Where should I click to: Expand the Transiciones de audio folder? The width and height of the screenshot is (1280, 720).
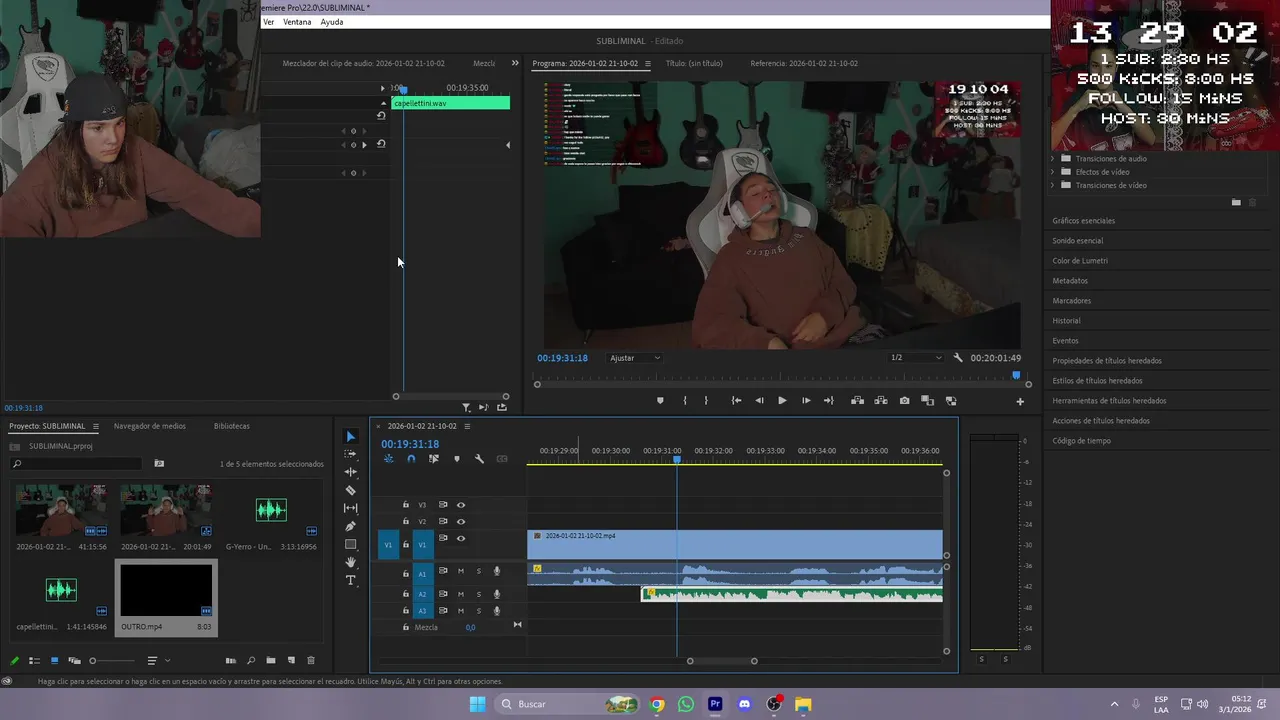click(1052, 159)
